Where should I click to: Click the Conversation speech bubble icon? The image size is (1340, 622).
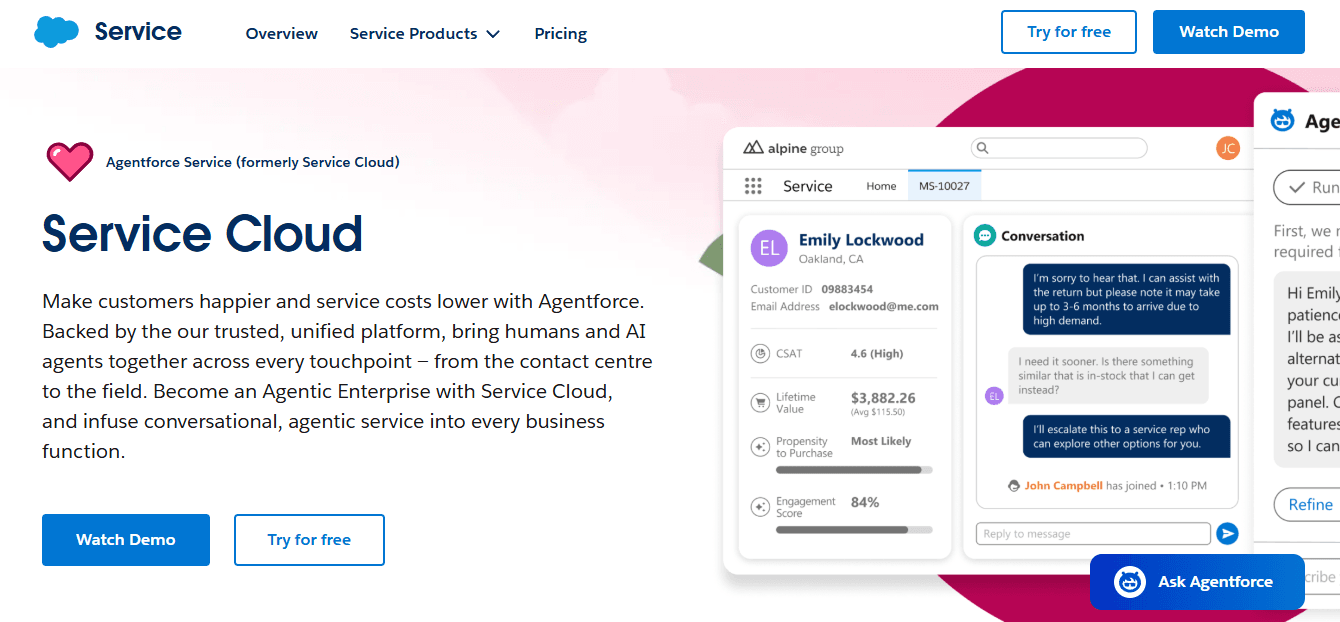(x=986, y=235)
